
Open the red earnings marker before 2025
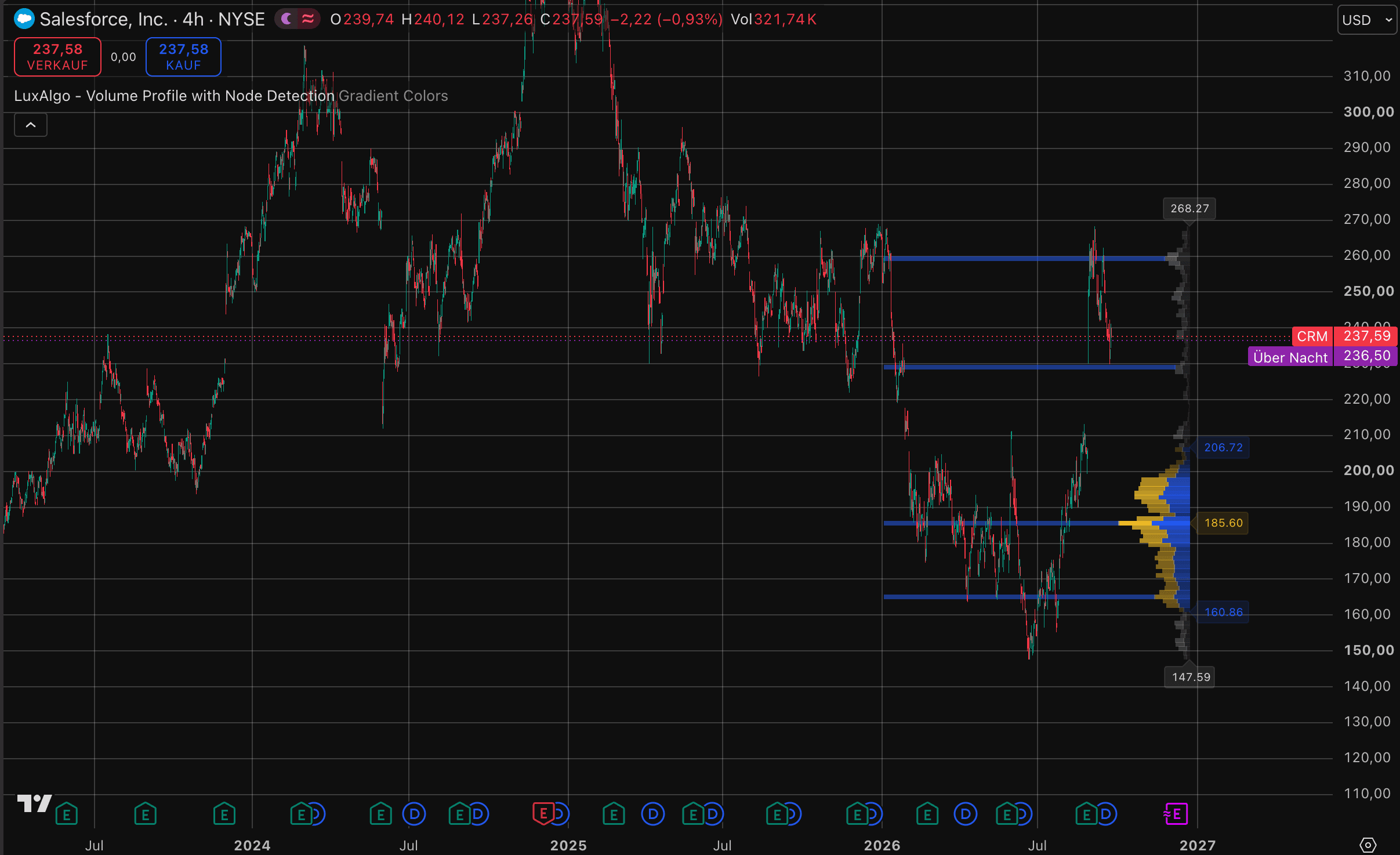click(x=543, y=814)
